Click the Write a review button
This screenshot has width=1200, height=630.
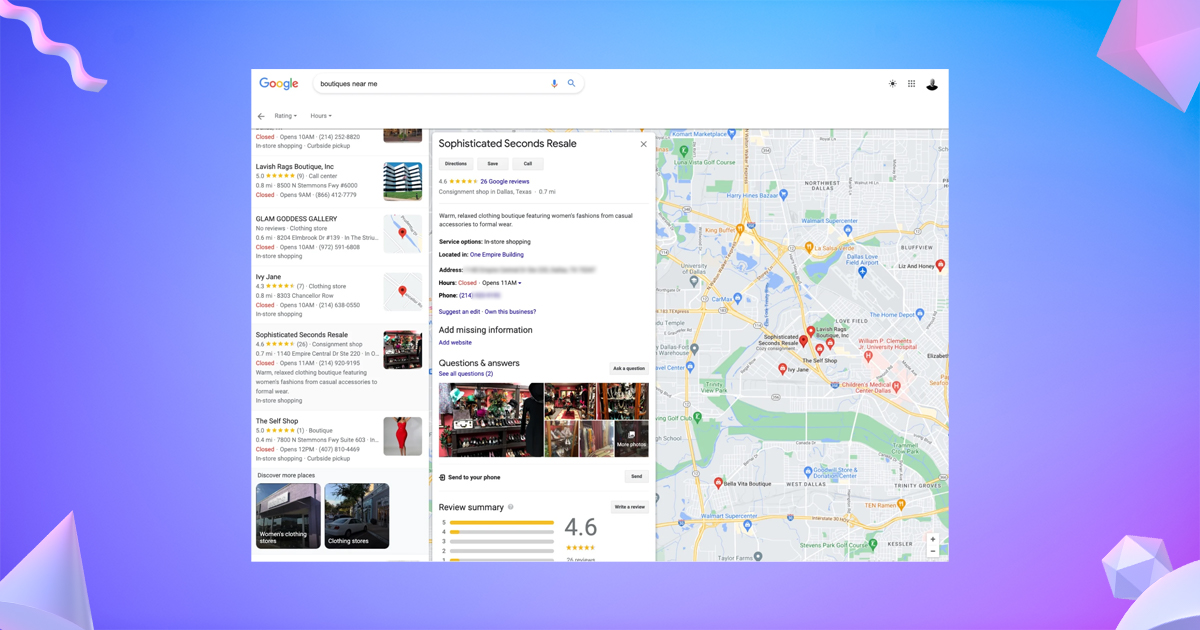pyautogui.click(x=629, y=507)
